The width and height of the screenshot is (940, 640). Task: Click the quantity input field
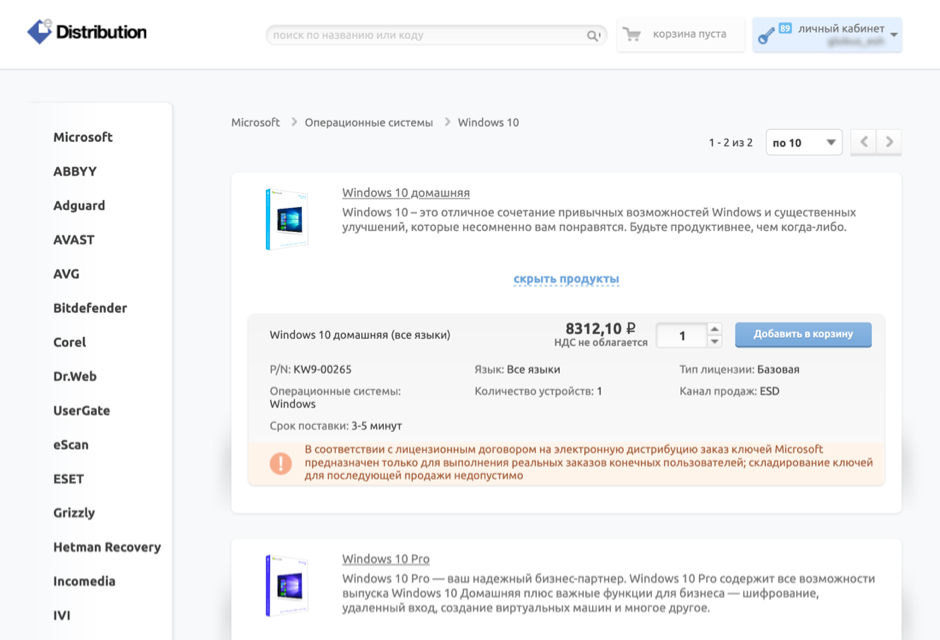tap(682, 336)
